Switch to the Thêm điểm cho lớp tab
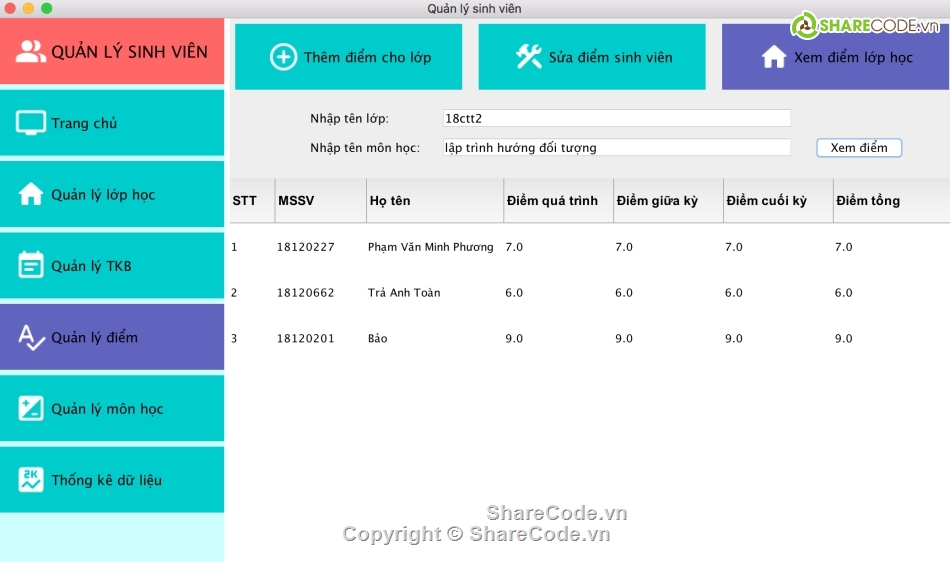 point(348,57)
